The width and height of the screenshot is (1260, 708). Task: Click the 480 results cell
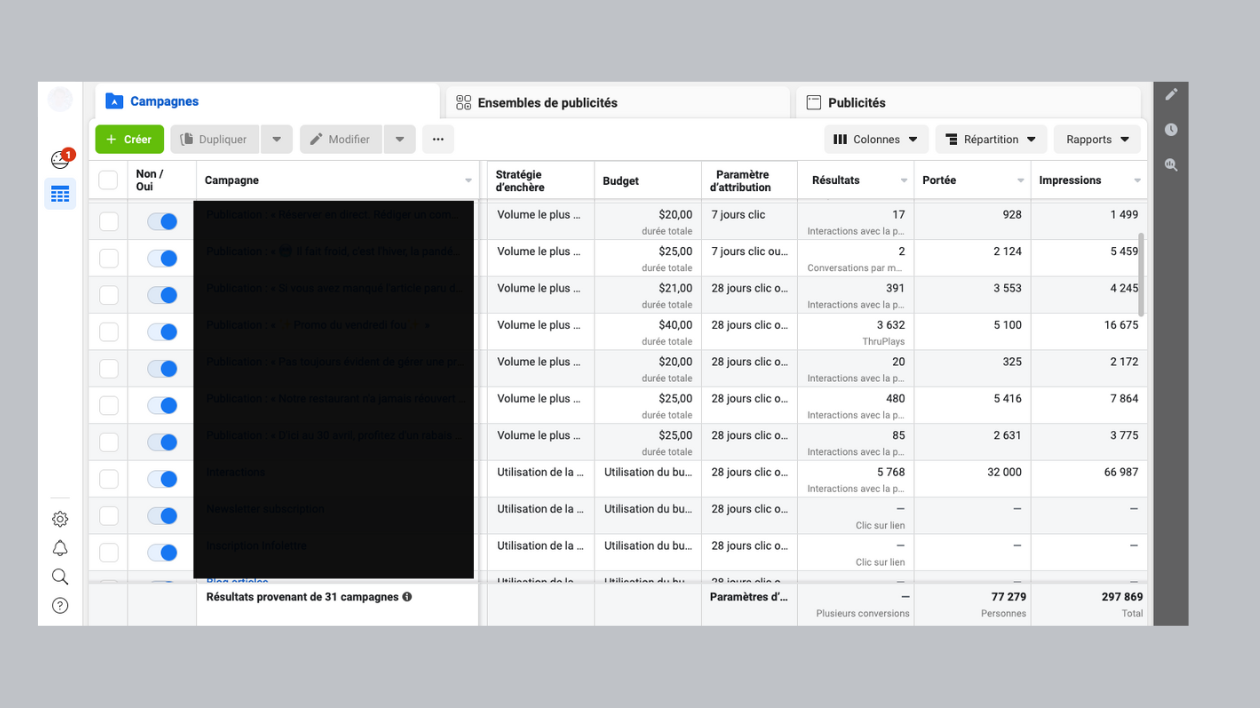(857, 405)
